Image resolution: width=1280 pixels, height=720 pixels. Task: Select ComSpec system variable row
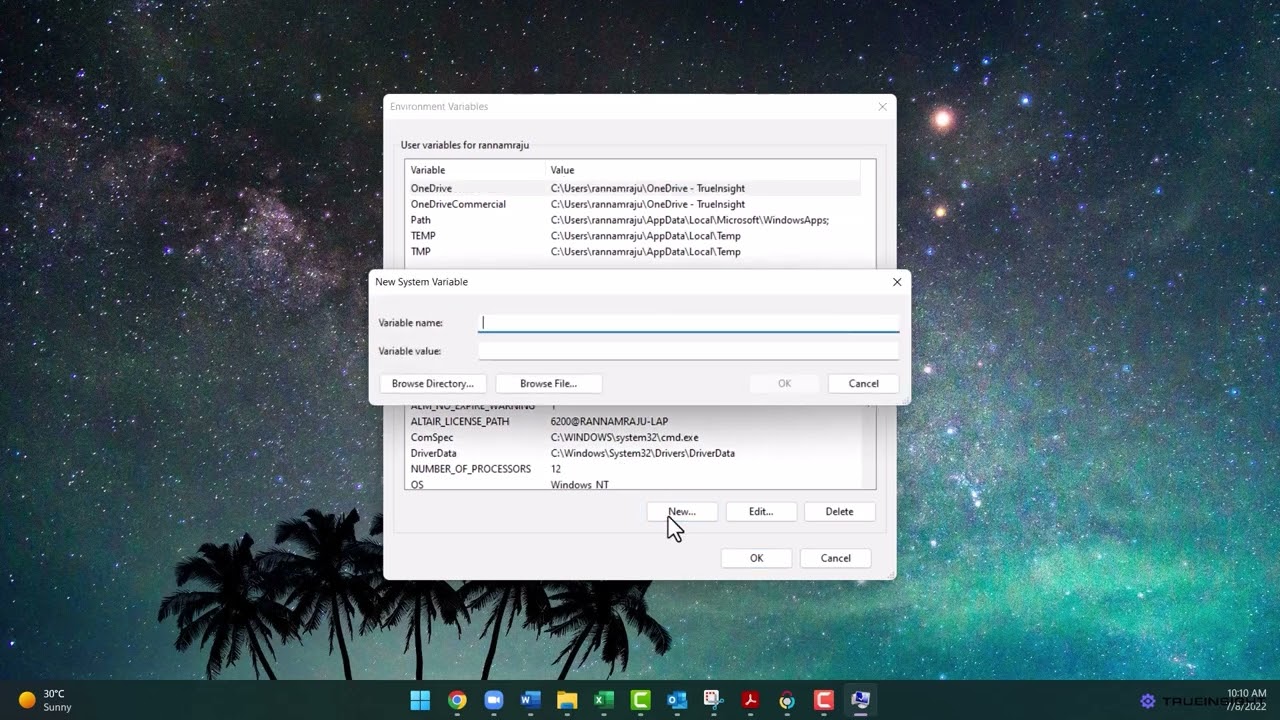633,438
